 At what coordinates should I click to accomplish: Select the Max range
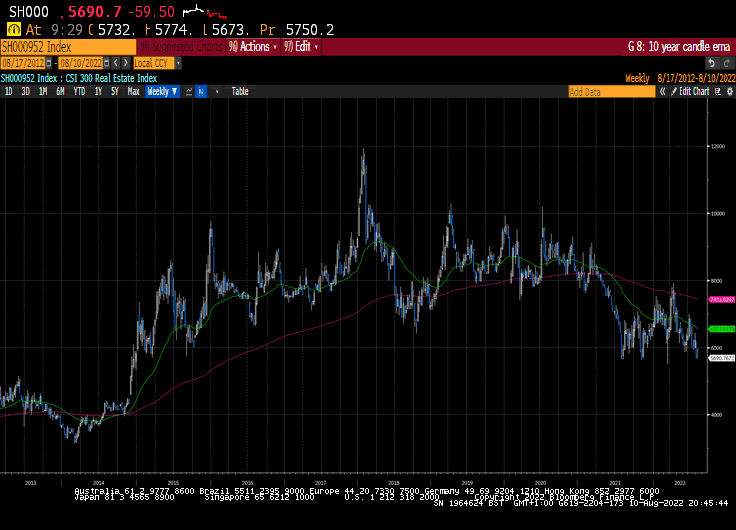coord(133,92)
